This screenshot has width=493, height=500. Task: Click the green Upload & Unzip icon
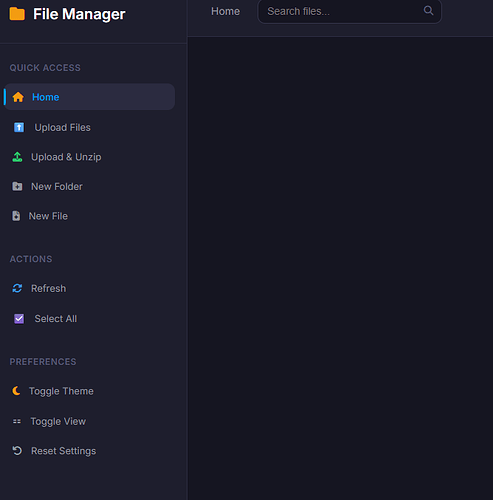point(17,157)
